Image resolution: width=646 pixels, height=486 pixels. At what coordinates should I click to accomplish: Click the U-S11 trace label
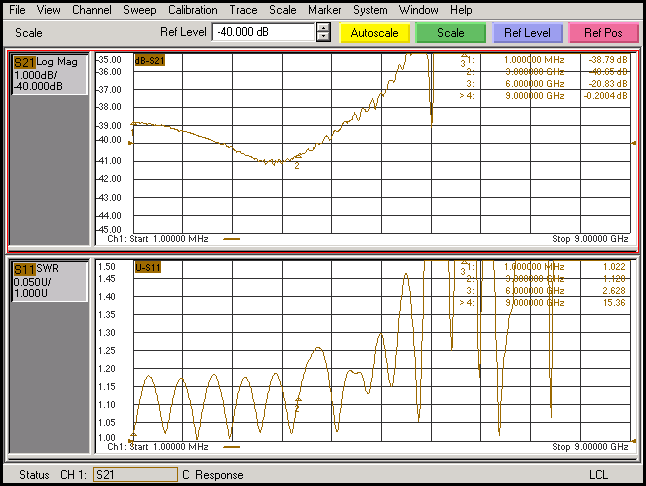click(147, 267)
